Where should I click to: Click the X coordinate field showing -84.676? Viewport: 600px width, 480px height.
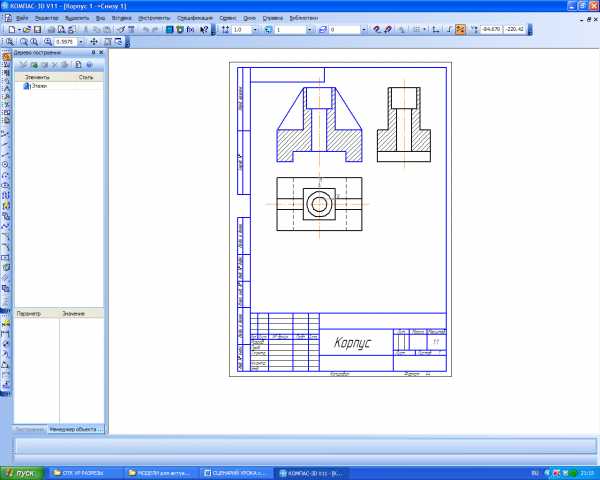coord(493,30)
